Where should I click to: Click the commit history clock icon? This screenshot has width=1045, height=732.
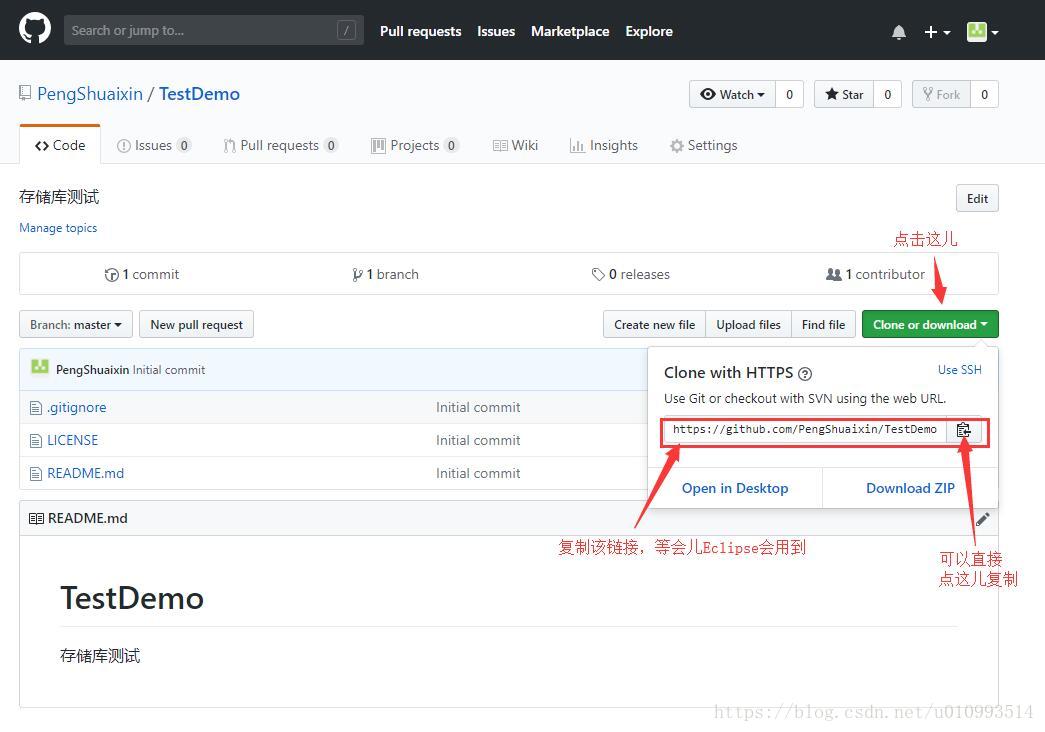(x=111, y=275)
